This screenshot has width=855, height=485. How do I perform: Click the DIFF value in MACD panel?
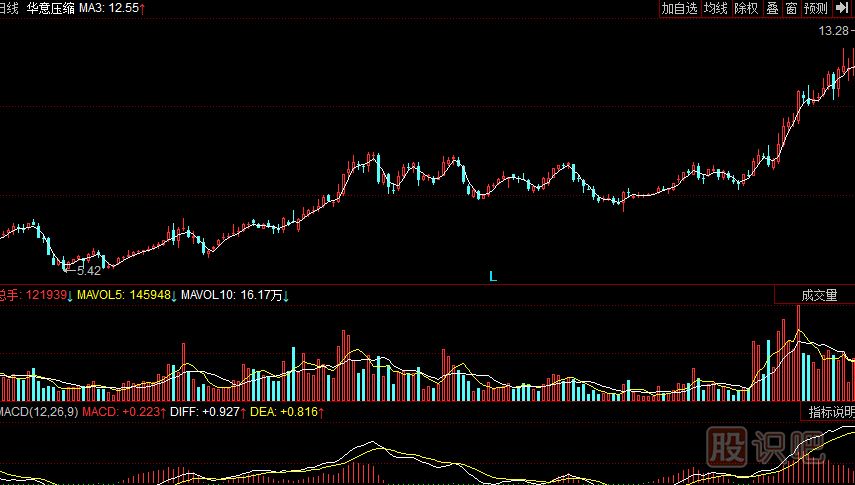tap(206, 412)
